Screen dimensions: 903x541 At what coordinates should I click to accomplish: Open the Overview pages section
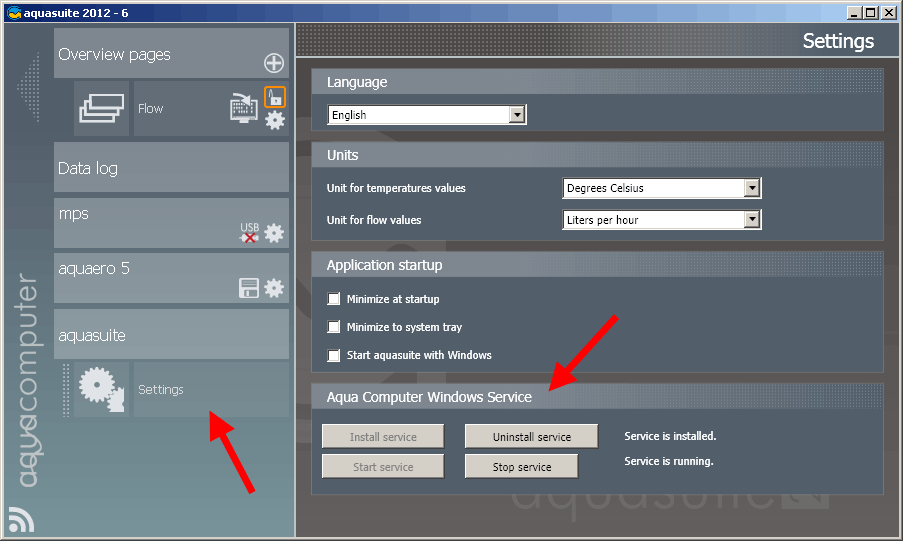pyautogui.click(x=172, y=53)
